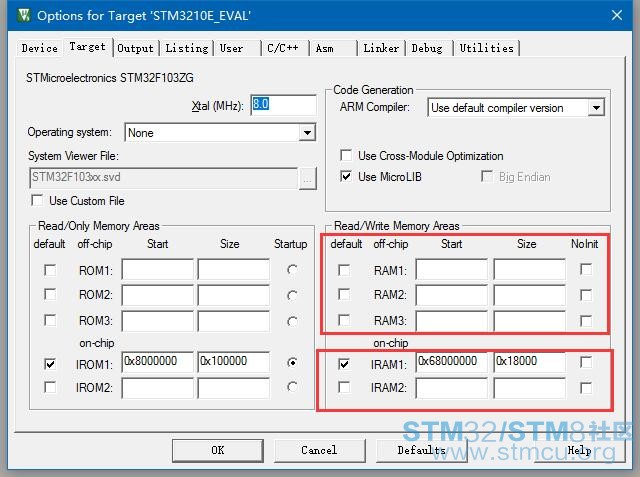Check the ROM2 default checkbox

(x=50, y=294)
